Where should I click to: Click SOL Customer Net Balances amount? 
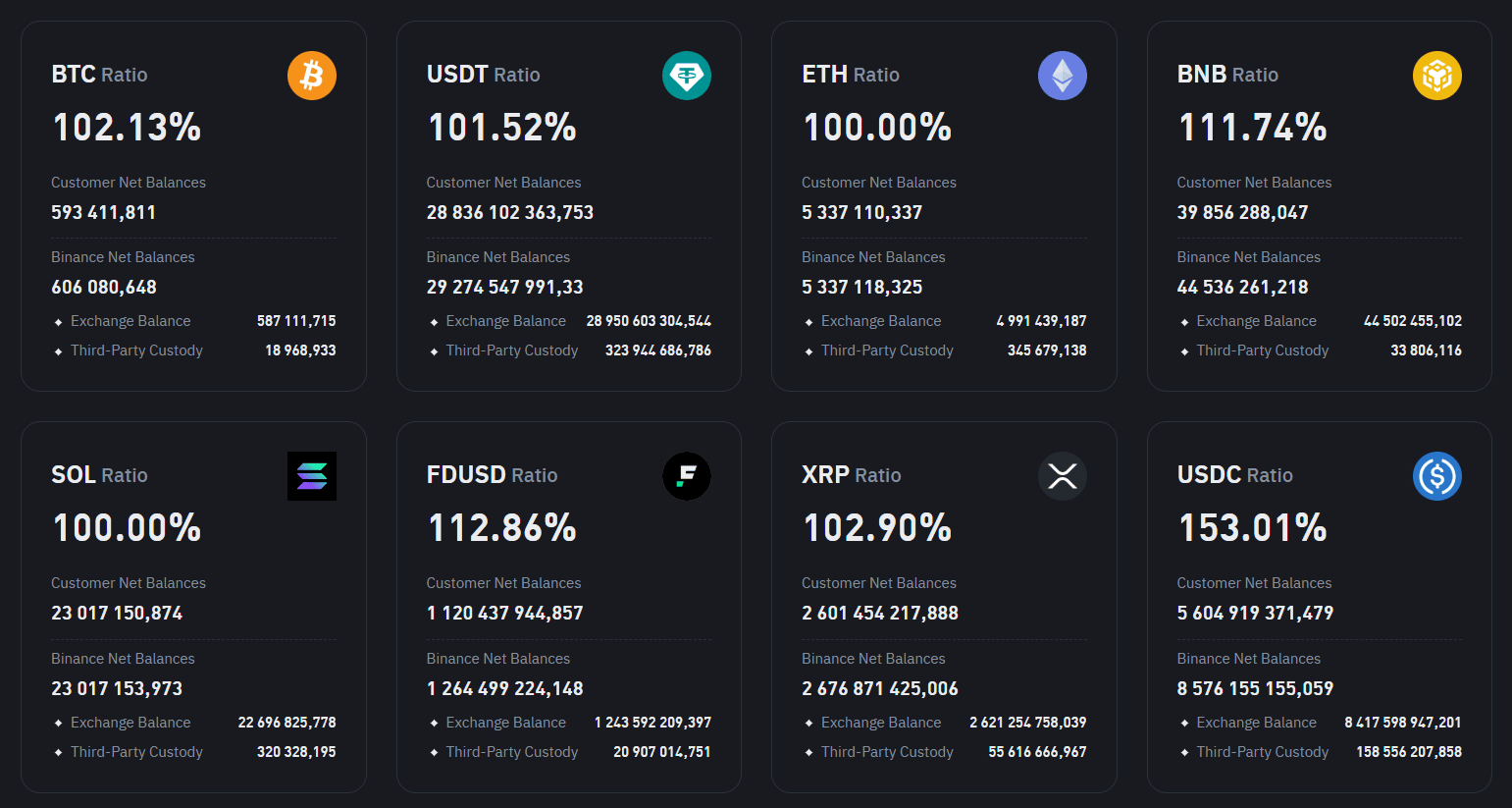tap(117, 613)
